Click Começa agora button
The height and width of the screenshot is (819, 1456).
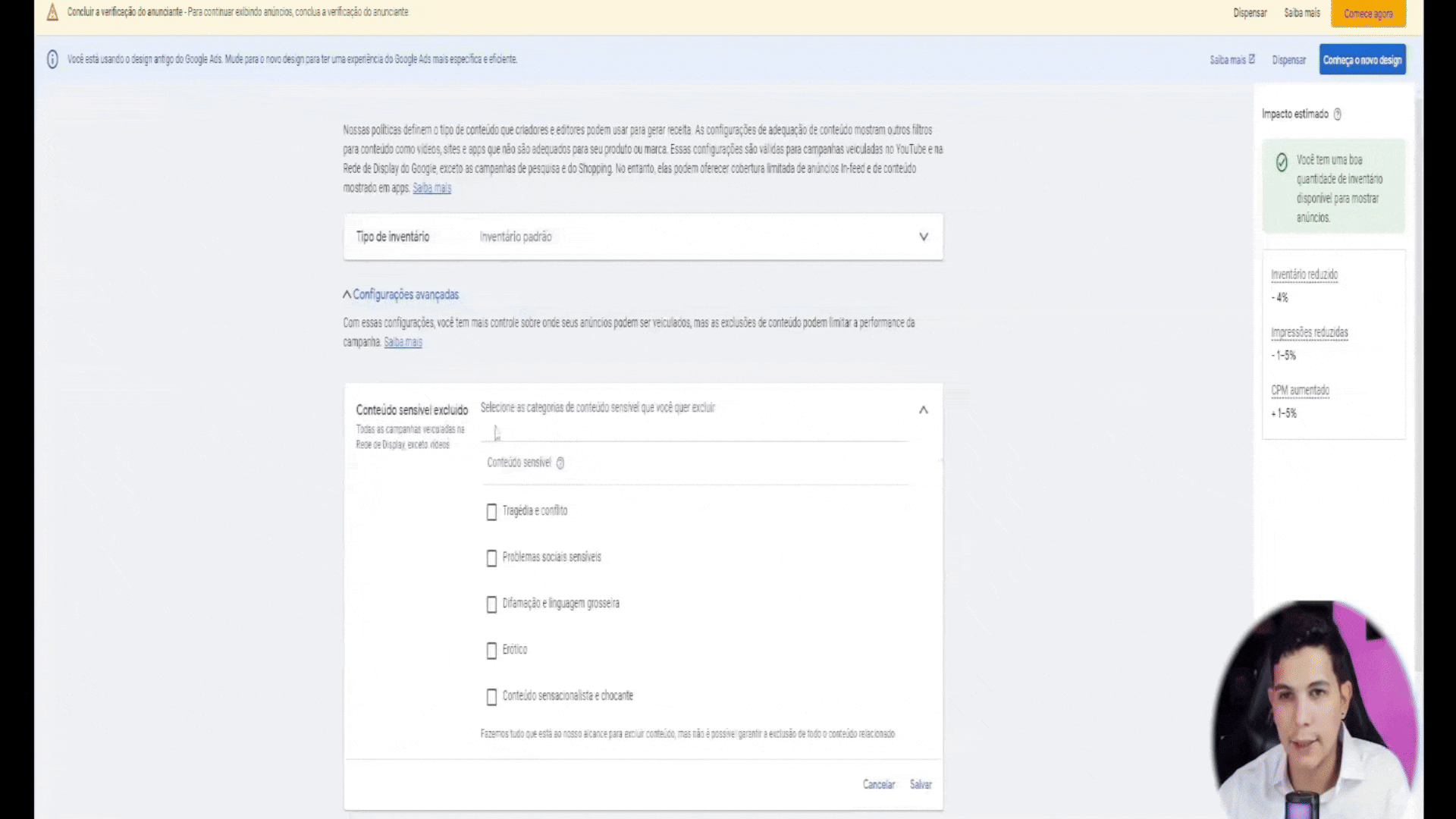1368,14
